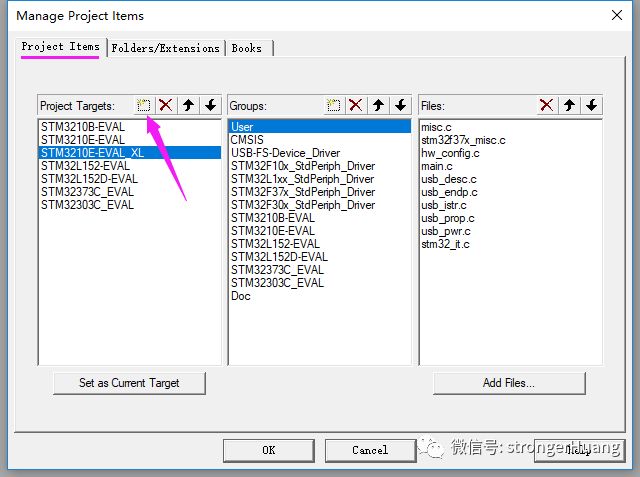Move selected project target down
Screen dimensions: 640x477
(x=211, y=105)
